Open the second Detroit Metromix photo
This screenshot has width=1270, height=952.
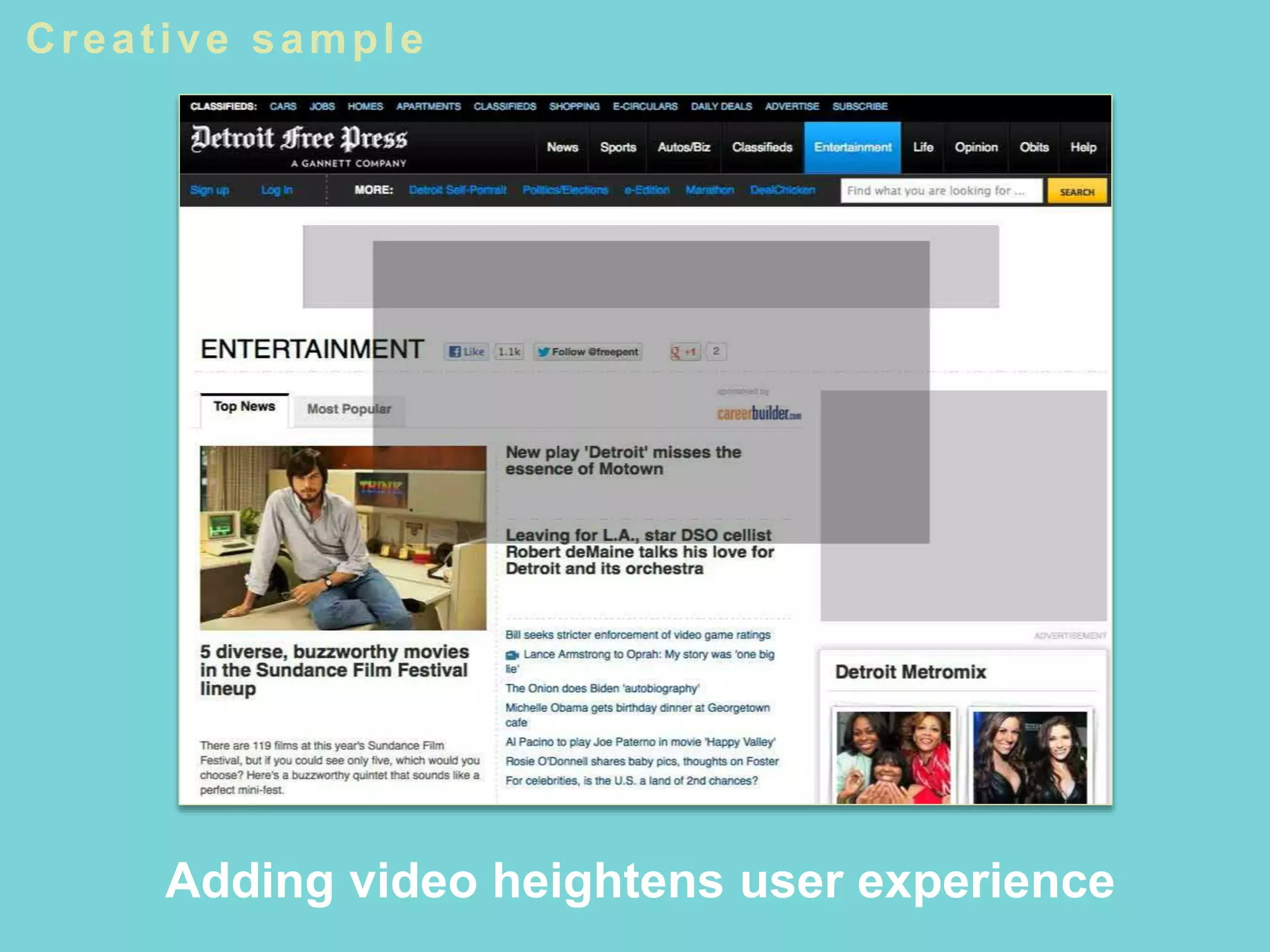pyautogui.click(x=1030, y=757)
